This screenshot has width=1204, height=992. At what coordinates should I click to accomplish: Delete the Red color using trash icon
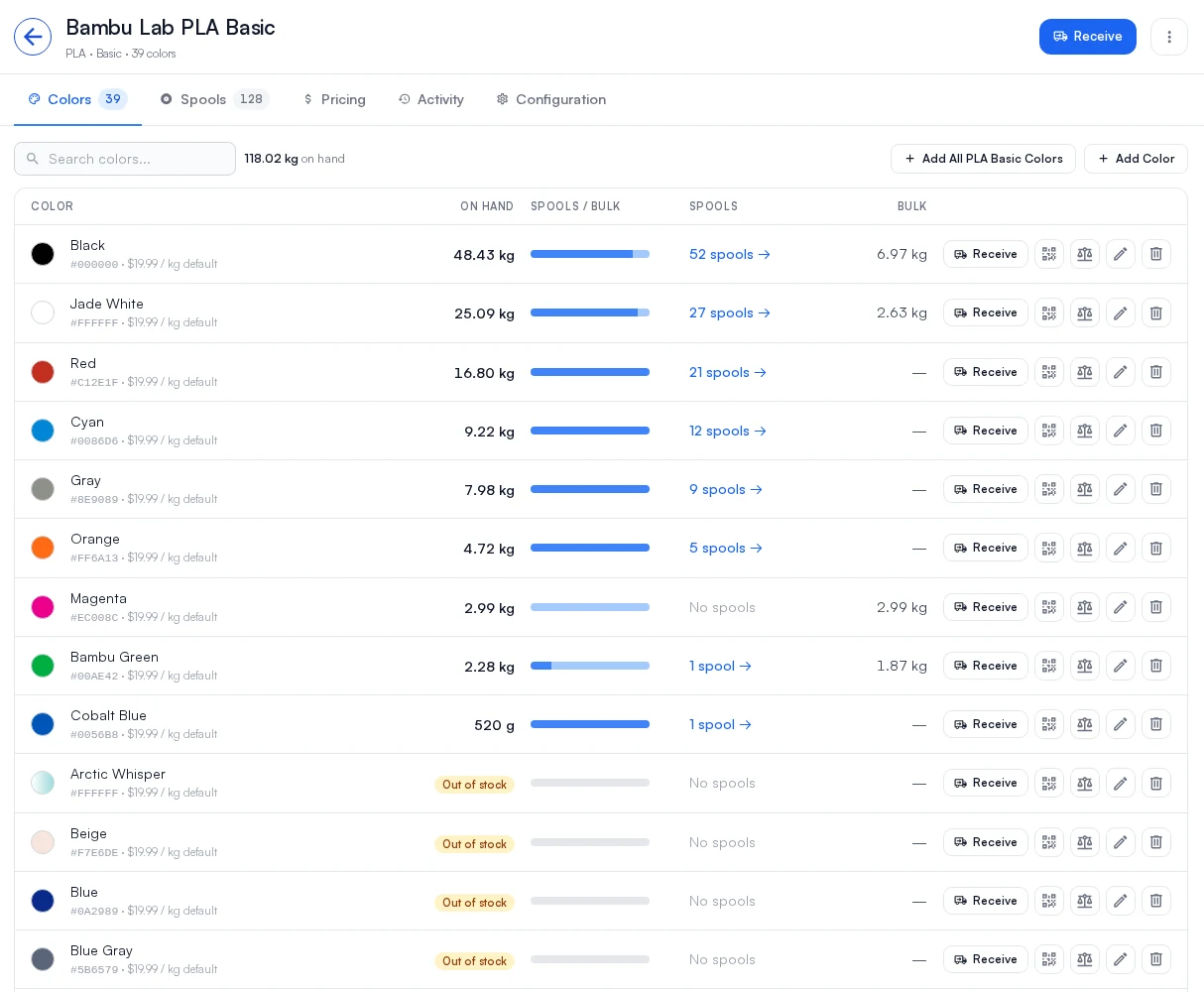coord(1156,372)
